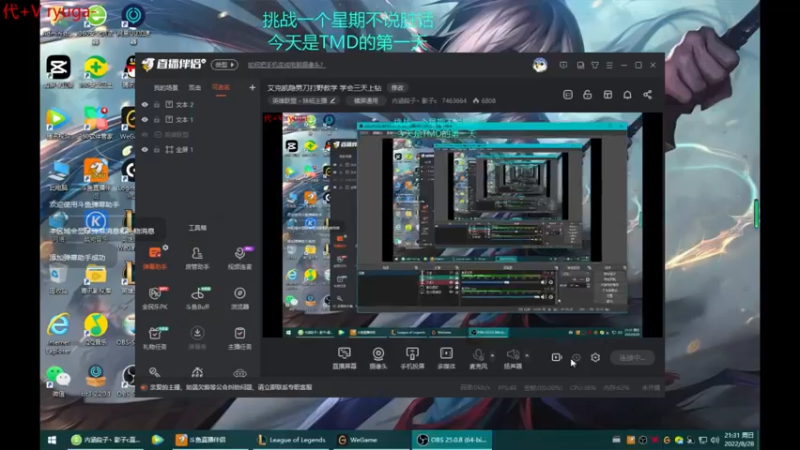Select the 文本 2 layer row
Image resolution: width=800 pixels, height=450 pixels.
[x=197, y=105]
